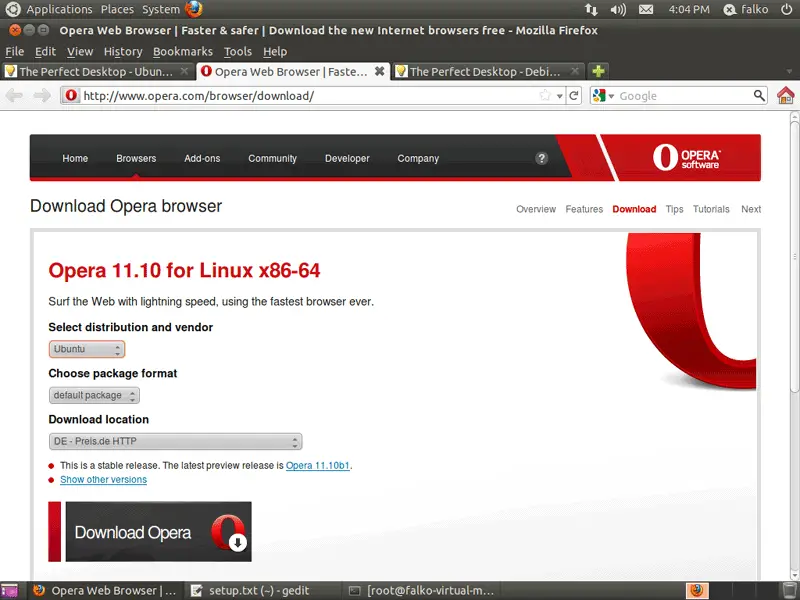Open the Places menu
Viewport: 800px width, 600px height.
(x=117, y=9)
